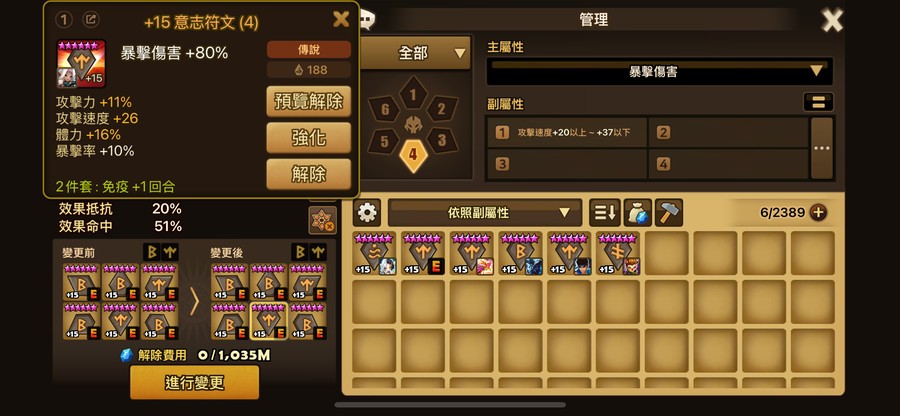Toggle the sort order icon
Image resolution: width=900 pixels, height=416 pixels.
point(605,213)
